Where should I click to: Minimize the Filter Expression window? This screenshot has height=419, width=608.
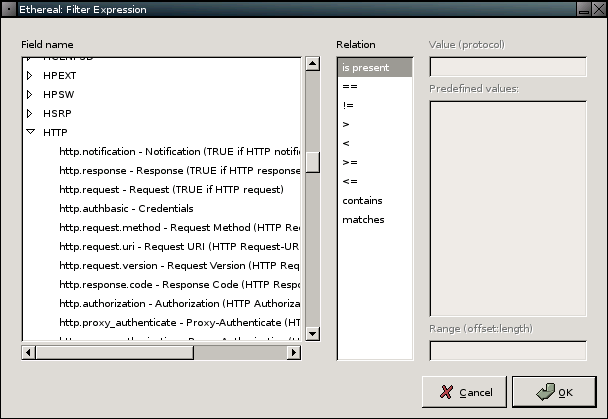pyautogui.click(x=584, y=9)
